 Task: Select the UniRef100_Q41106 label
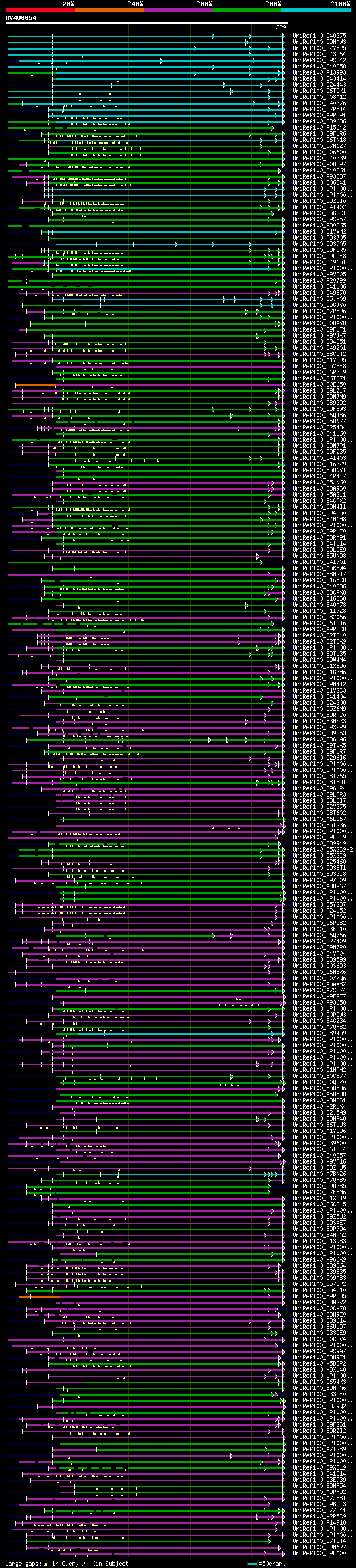[319, 286]
